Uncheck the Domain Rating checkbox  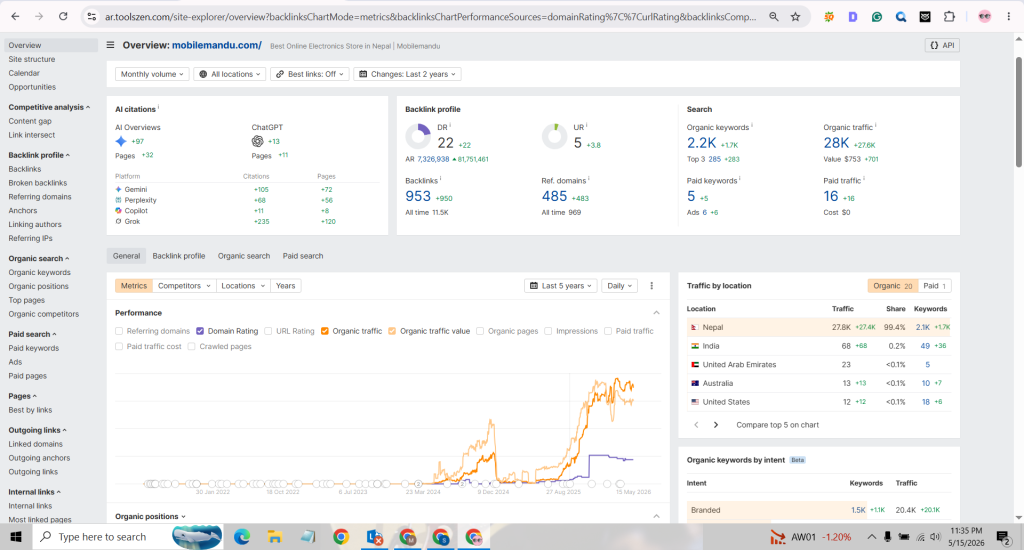[x=200, y=331]
